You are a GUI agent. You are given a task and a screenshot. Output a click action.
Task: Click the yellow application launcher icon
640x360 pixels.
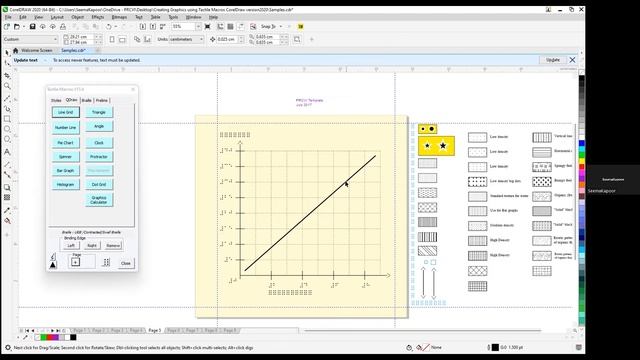pyautogui.click(x=301, y=27)
